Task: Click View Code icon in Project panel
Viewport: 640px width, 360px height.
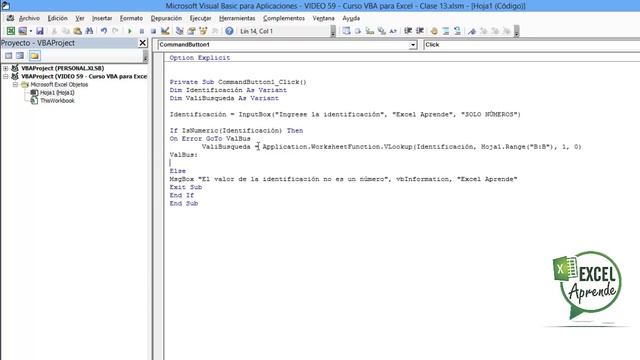Action: click(9, 56)
